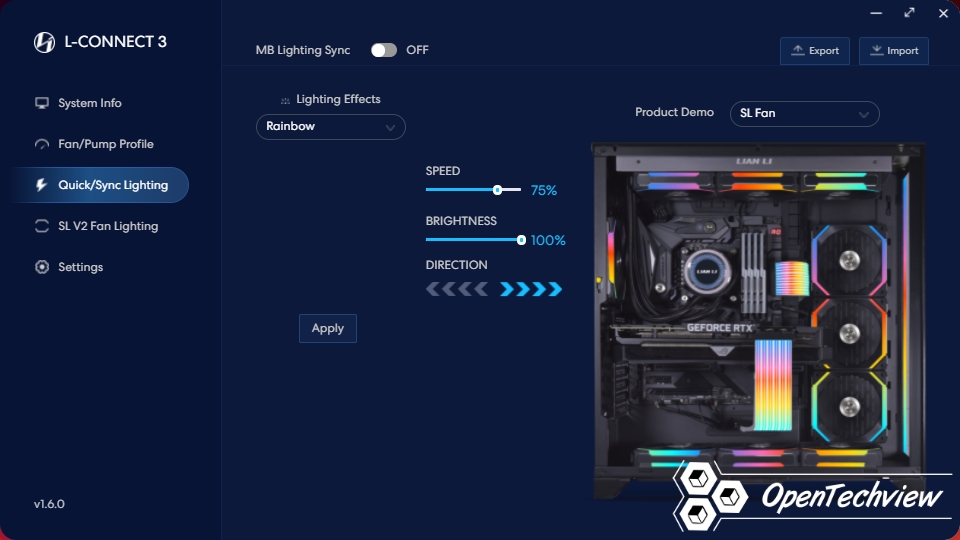960x540 pixels.
Task: Click the Apply button
Action: 328,328
